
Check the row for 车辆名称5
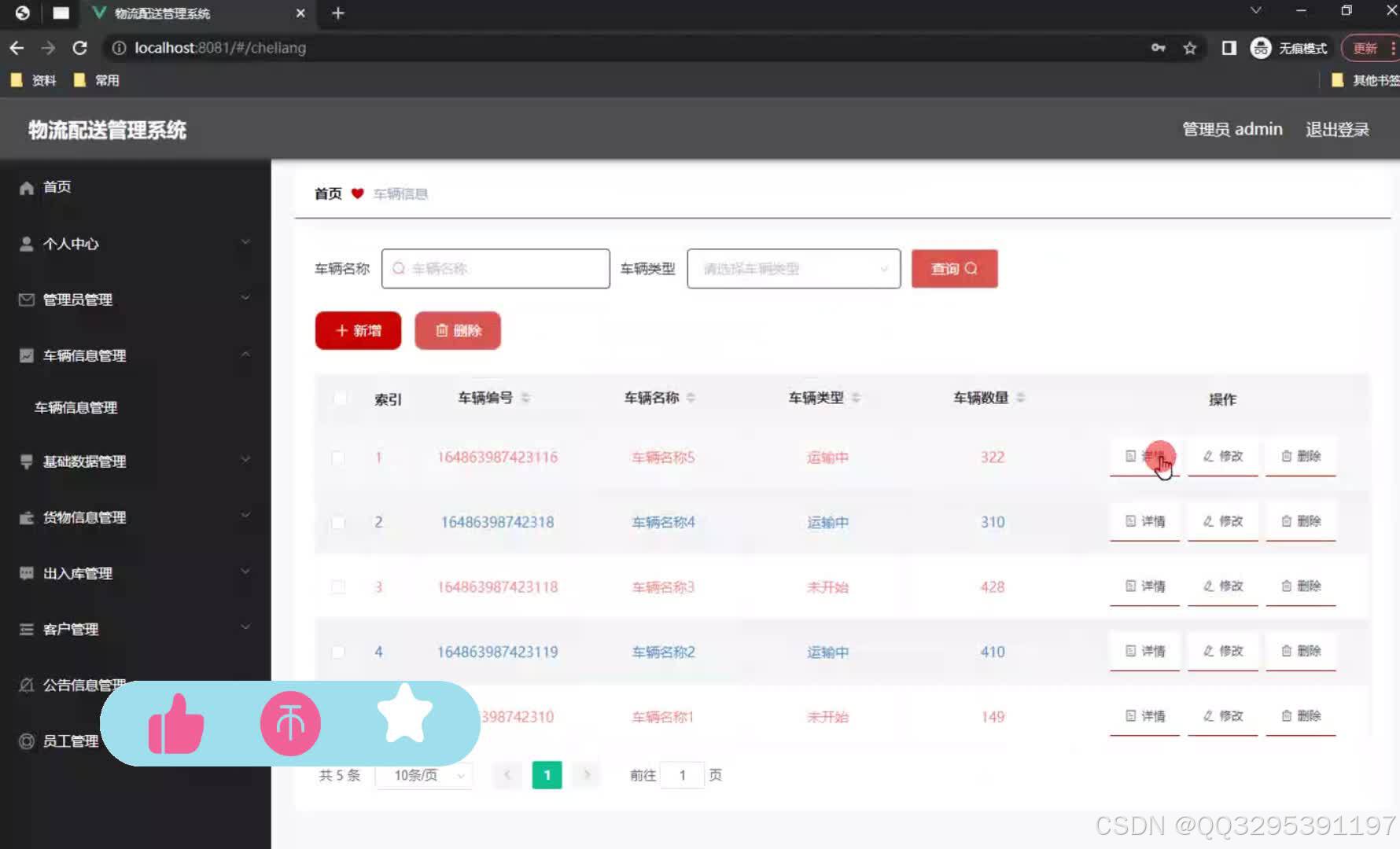coord(337,458)
